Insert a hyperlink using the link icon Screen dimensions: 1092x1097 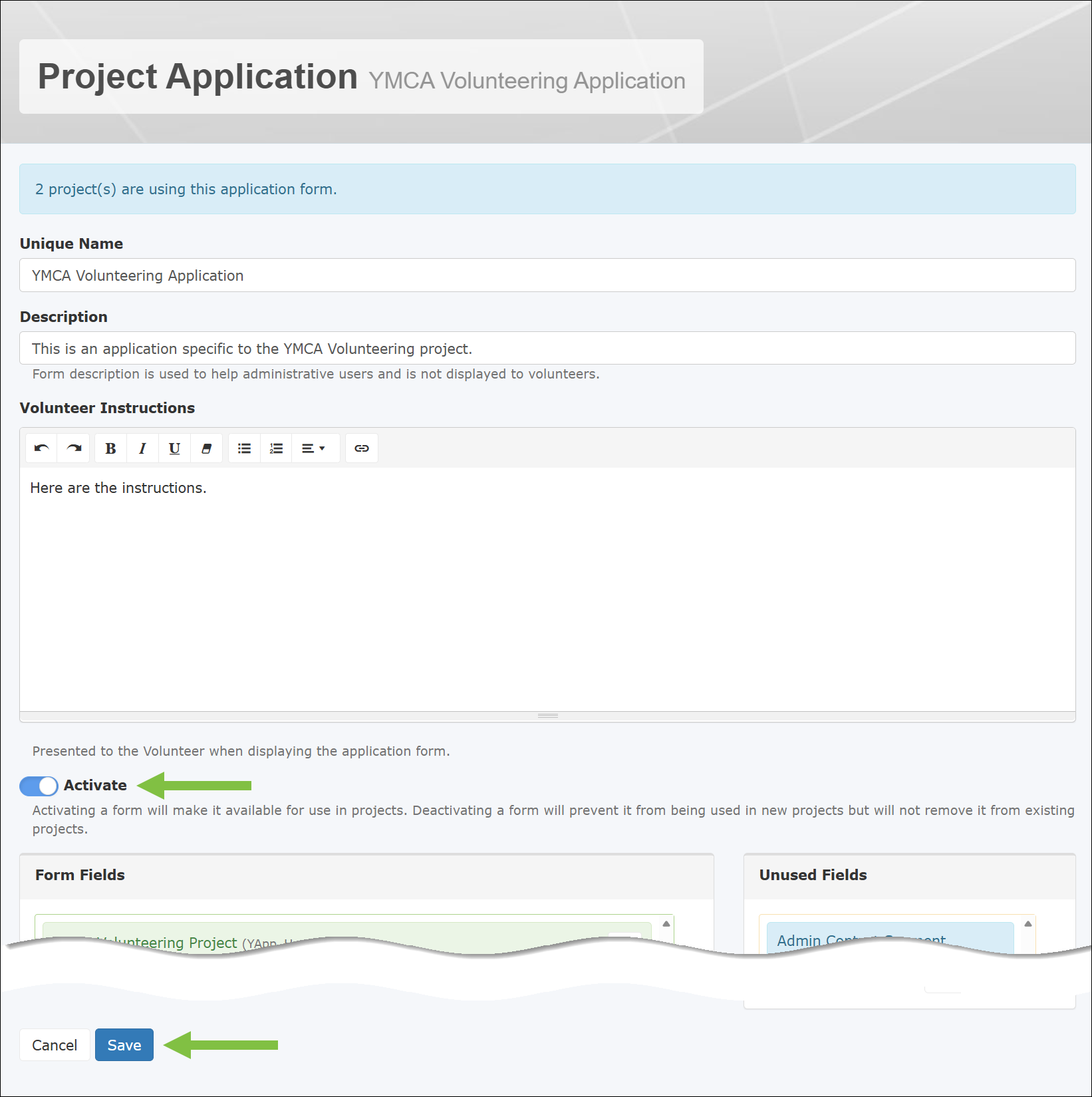pyautogui.click(x=362, y=448)
